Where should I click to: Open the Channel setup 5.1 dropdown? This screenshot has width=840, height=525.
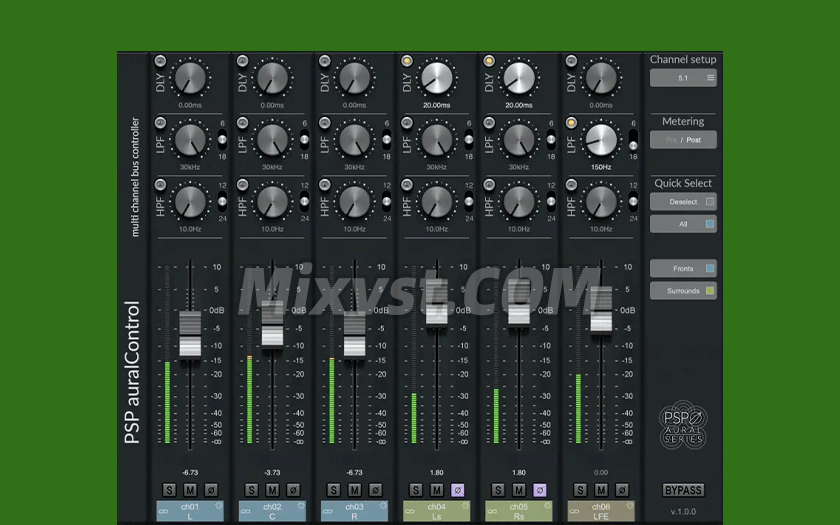[683, 77]
